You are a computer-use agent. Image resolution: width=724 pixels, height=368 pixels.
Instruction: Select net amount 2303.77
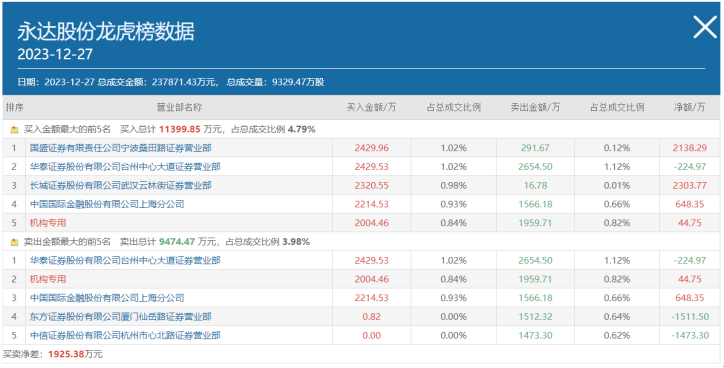689,185
